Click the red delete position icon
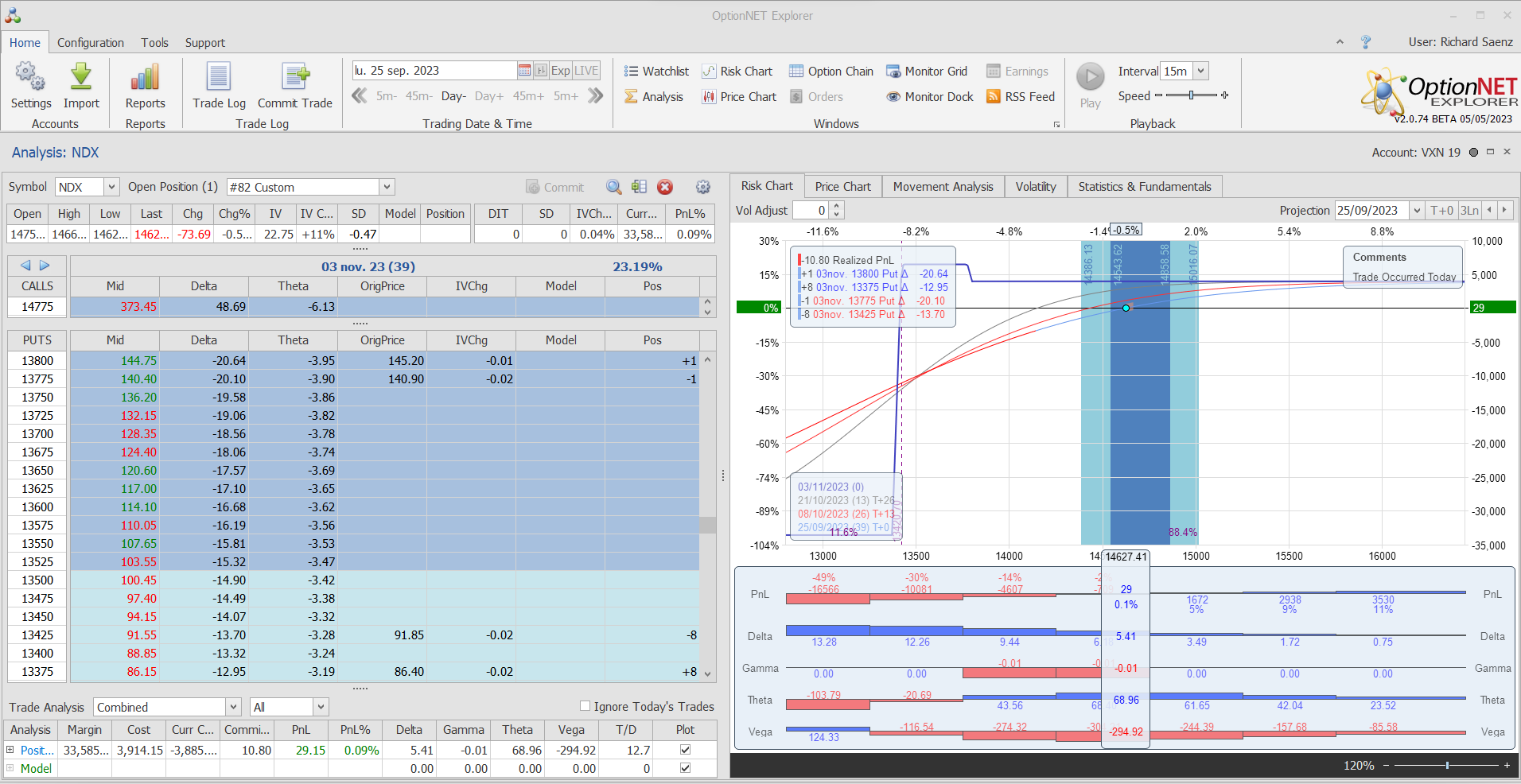This screenshot has width=1521, height=784. [x=665, y=187]
